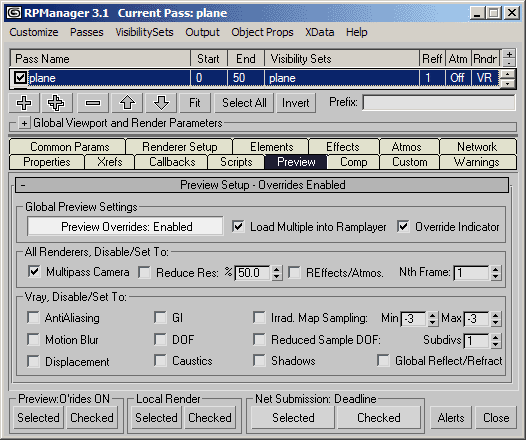This screenshot has height=440, width=526.
Task: Click the Preview Overrides: Enabled button
Action: coord(125,226)
